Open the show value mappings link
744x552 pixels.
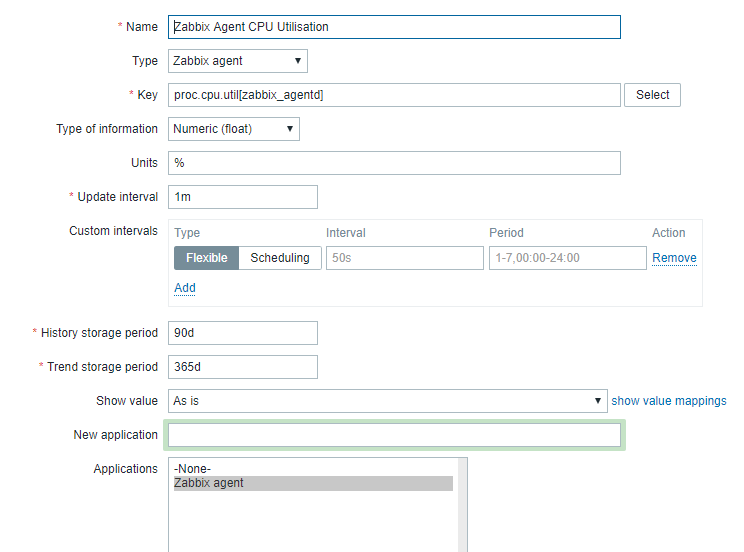pos(669,401)
